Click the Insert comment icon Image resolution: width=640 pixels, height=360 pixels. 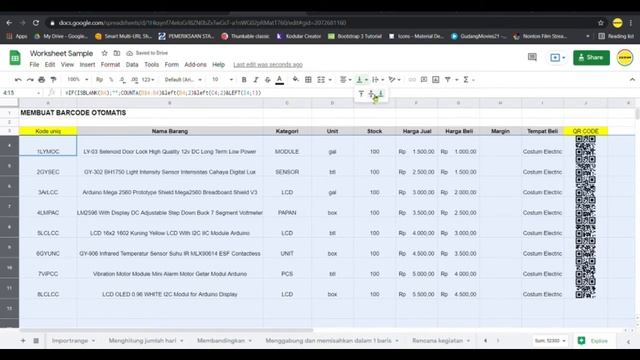(424, 80)
